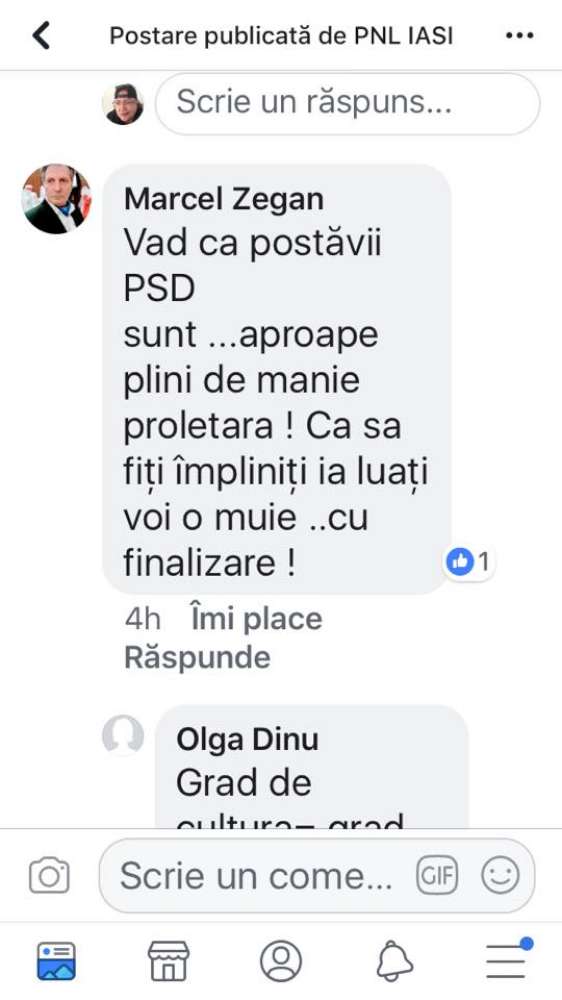This screenshot has width=562, height=1000.
Task: Open the three-dot post options menu
Action: point(519,36)
